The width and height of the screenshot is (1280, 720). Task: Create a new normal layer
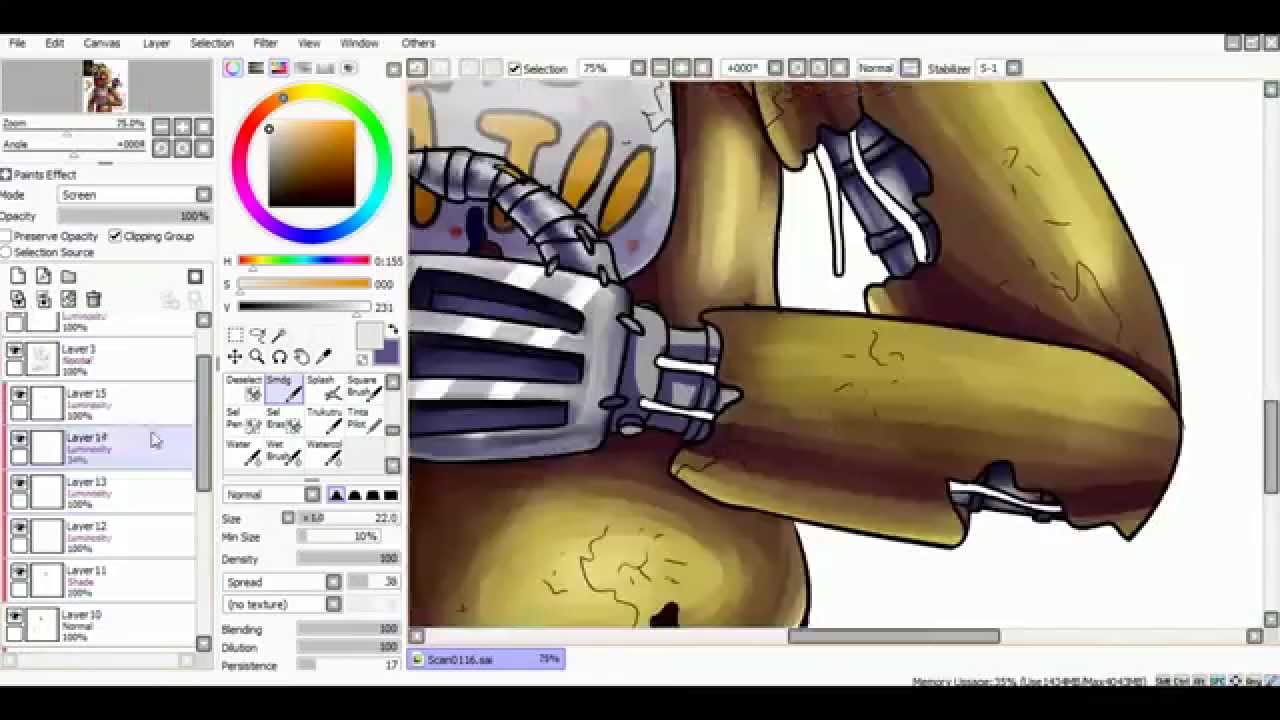(18, 276)
